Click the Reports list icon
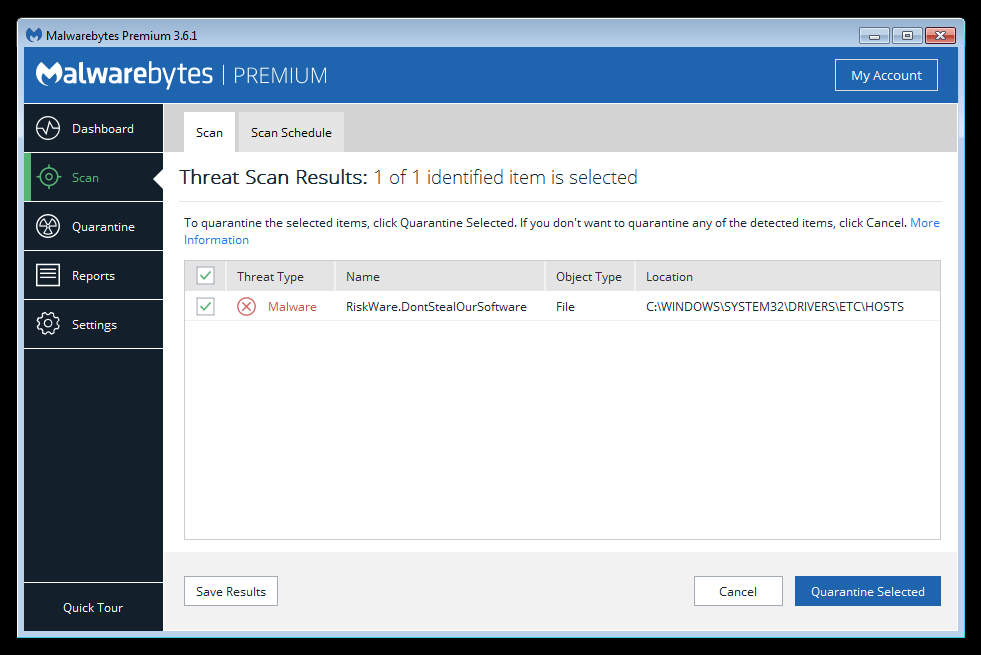 coord(48,276)
